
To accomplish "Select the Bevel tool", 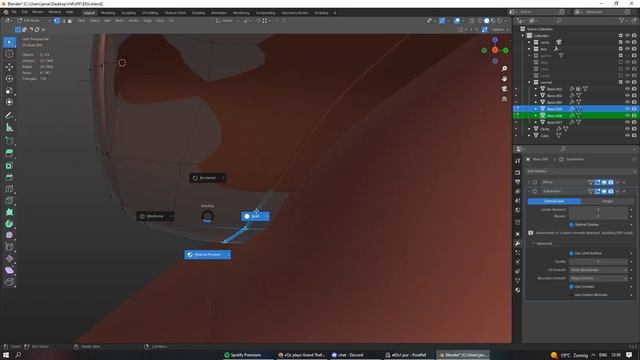I will pyautogui.click(x=9, y=177).
